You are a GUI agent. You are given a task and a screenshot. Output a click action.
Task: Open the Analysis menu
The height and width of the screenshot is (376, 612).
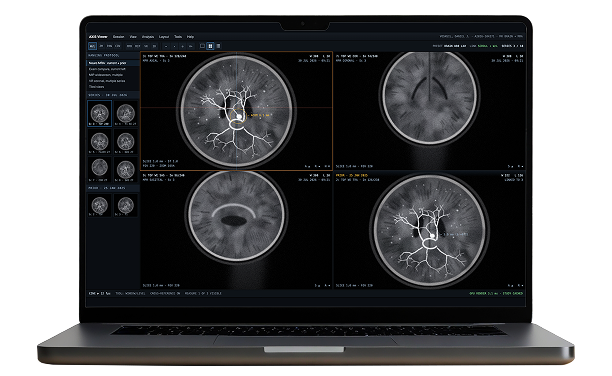pyautogui.click(x=148, y=37)
